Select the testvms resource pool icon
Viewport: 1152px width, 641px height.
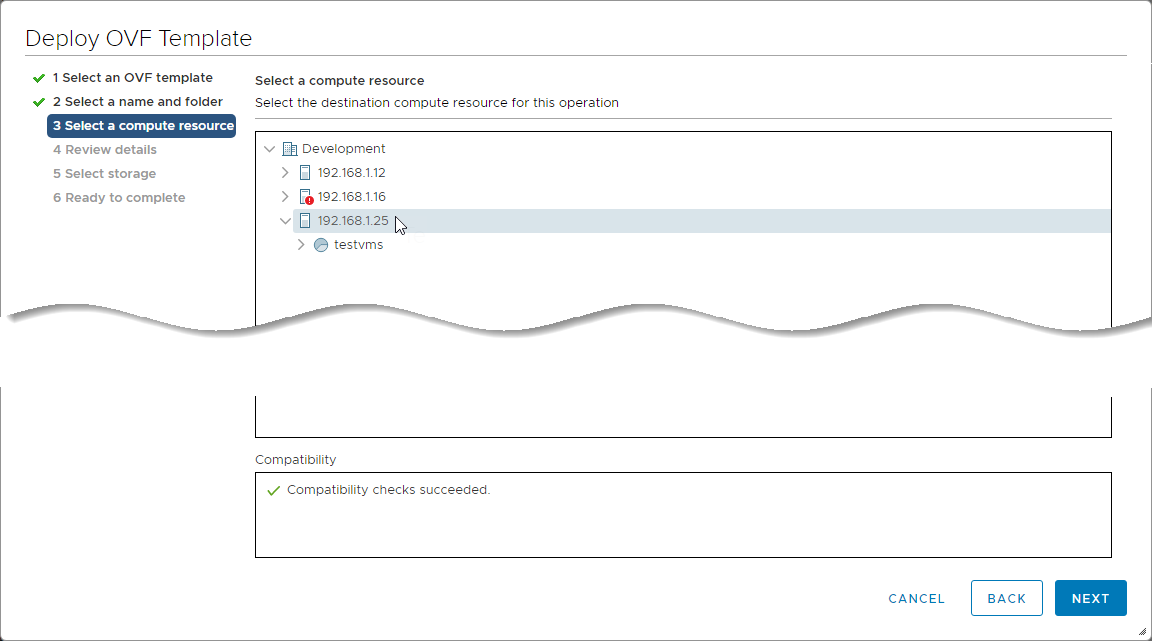[321, 245]
